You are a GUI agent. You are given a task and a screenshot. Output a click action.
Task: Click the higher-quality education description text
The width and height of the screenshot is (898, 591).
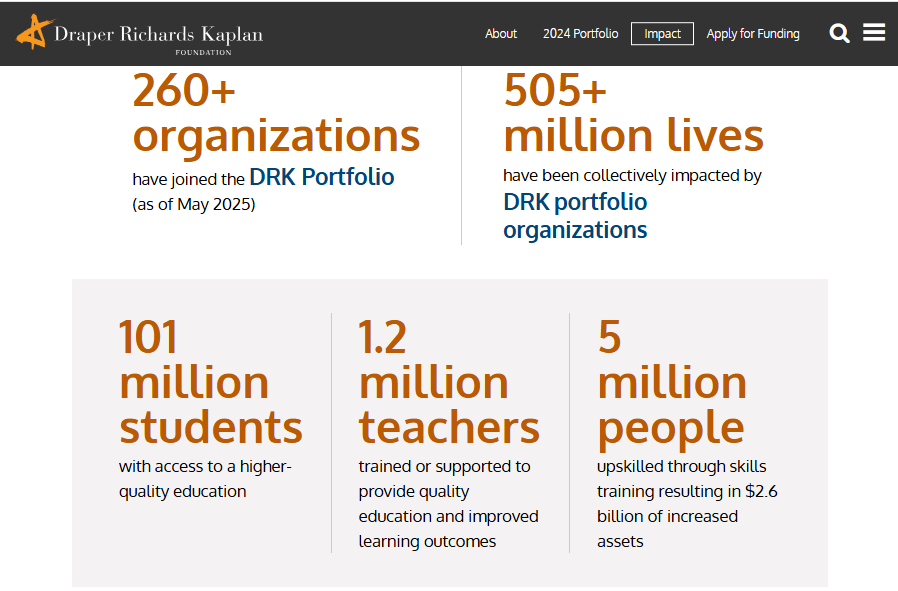(205, 479)
